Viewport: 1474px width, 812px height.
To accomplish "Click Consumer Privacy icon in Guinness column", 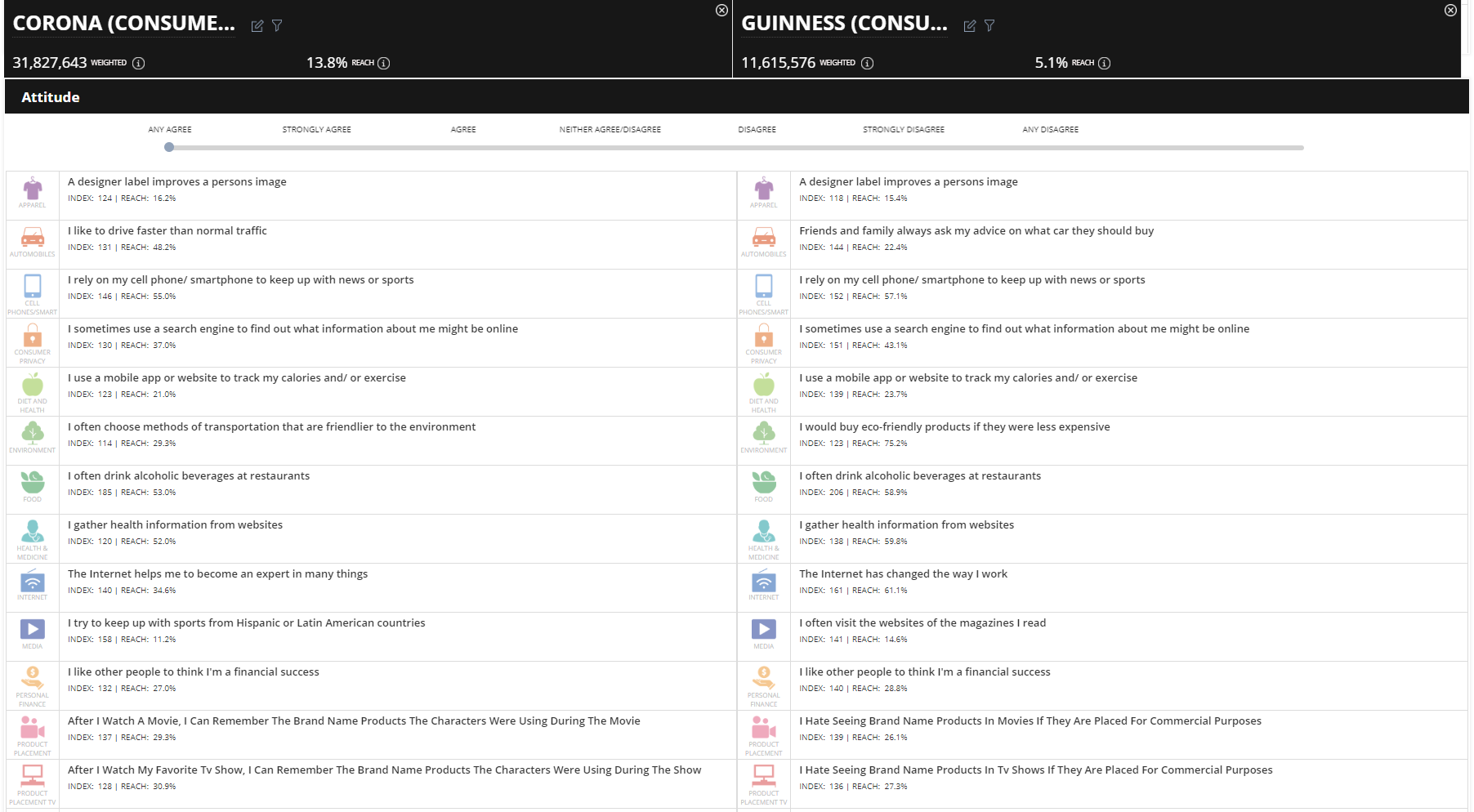I will [764, 336].
